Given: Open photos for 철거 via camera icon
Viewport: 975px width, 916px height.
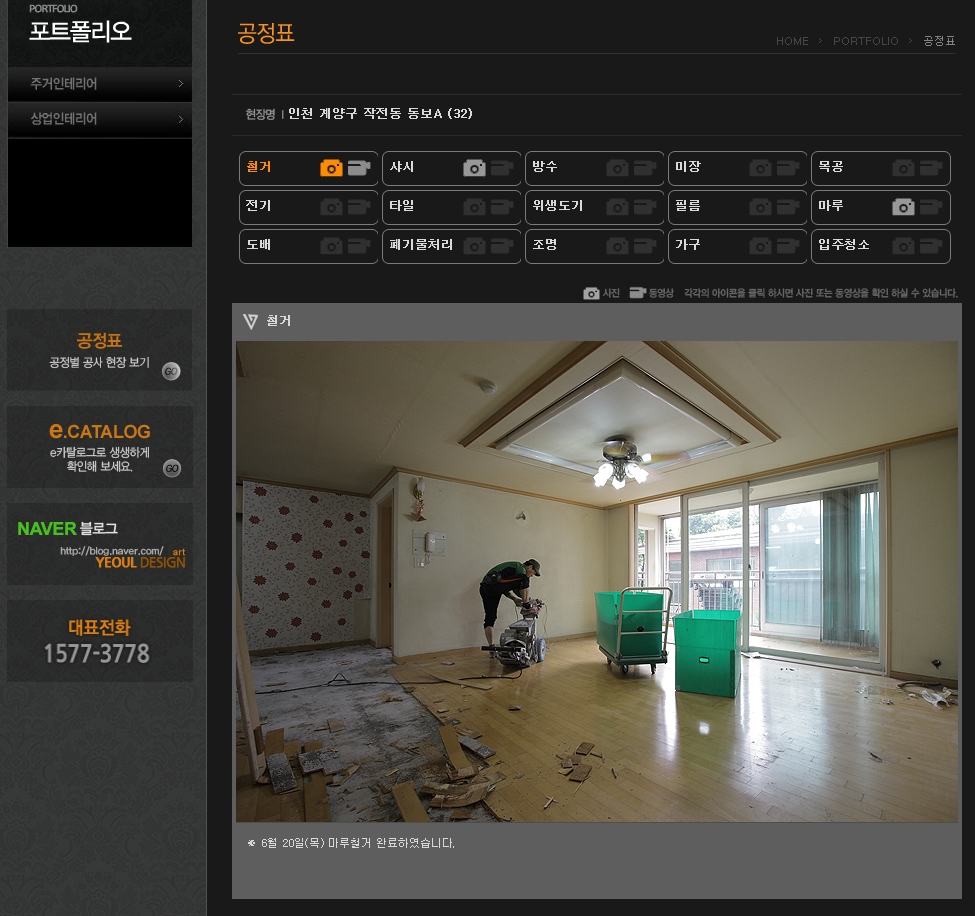Looking at the screenshot, I should [331, 168].
